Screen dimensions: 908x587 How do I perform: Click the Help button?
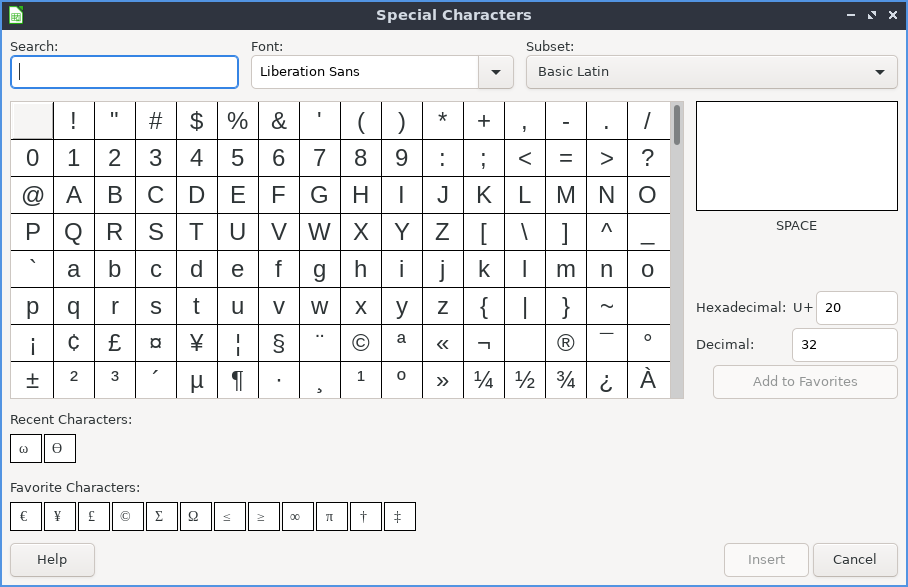tap(52, 560)
